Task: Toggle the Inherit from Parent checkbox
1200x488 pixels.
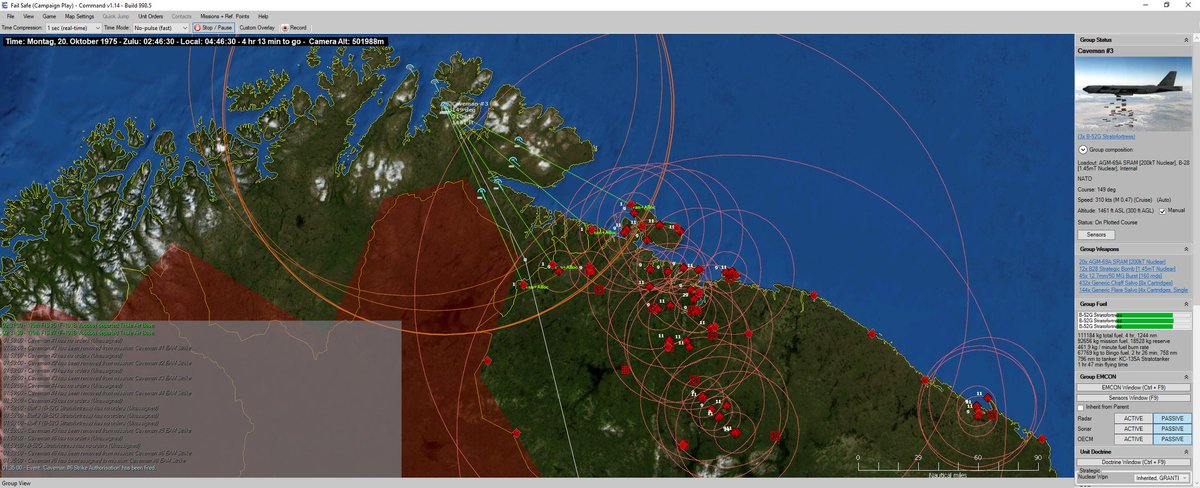Action: click(x=1080, y=408)
